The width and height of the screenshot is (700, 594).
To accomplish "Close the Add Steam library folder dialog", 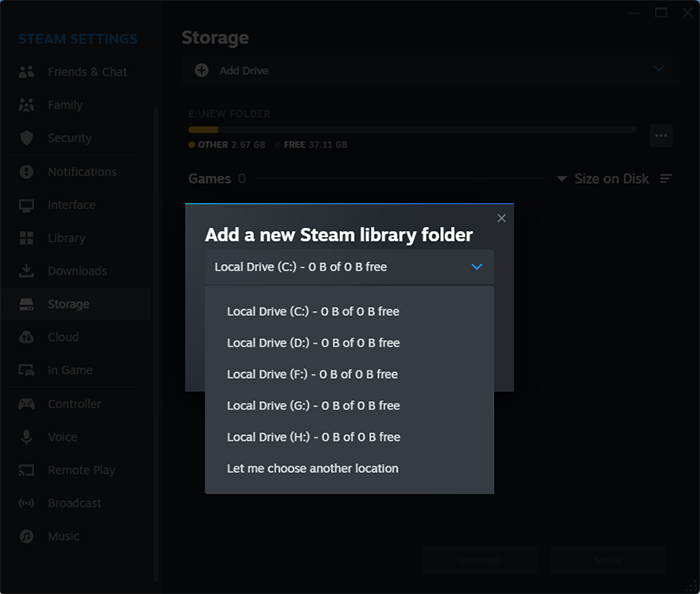I will pos(501,218).
